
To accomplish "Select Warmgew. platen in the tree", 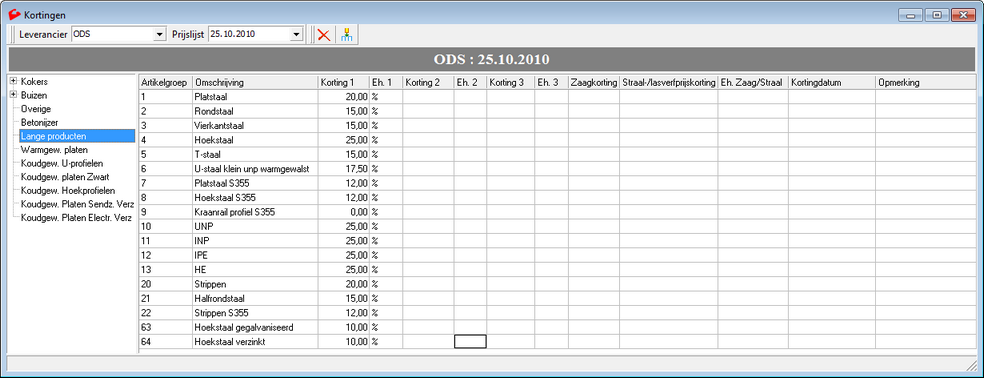I will (x=54, y=149).
